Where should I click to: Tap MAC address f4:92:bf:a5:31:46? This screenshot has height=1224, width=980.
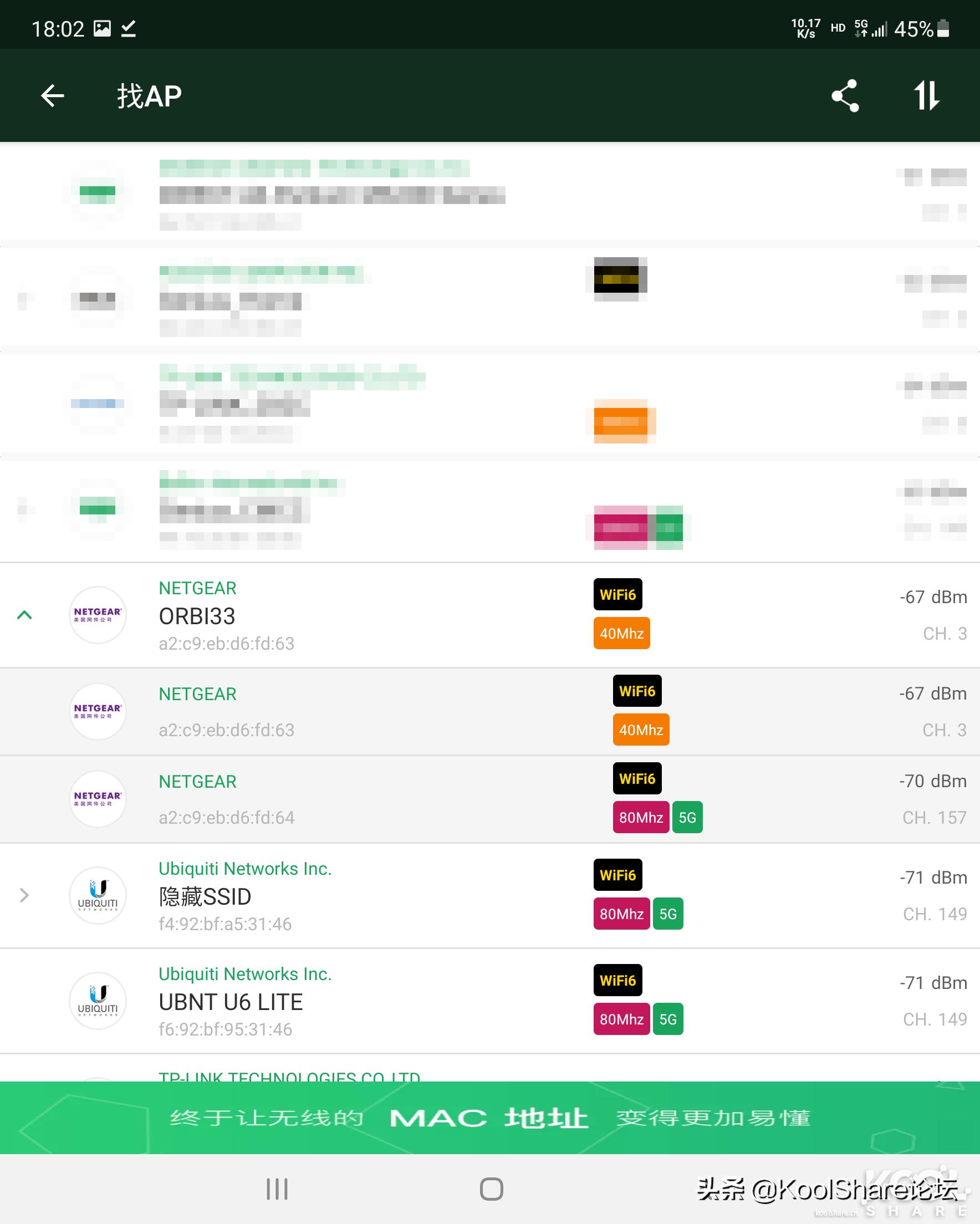(x=226, y=924)
